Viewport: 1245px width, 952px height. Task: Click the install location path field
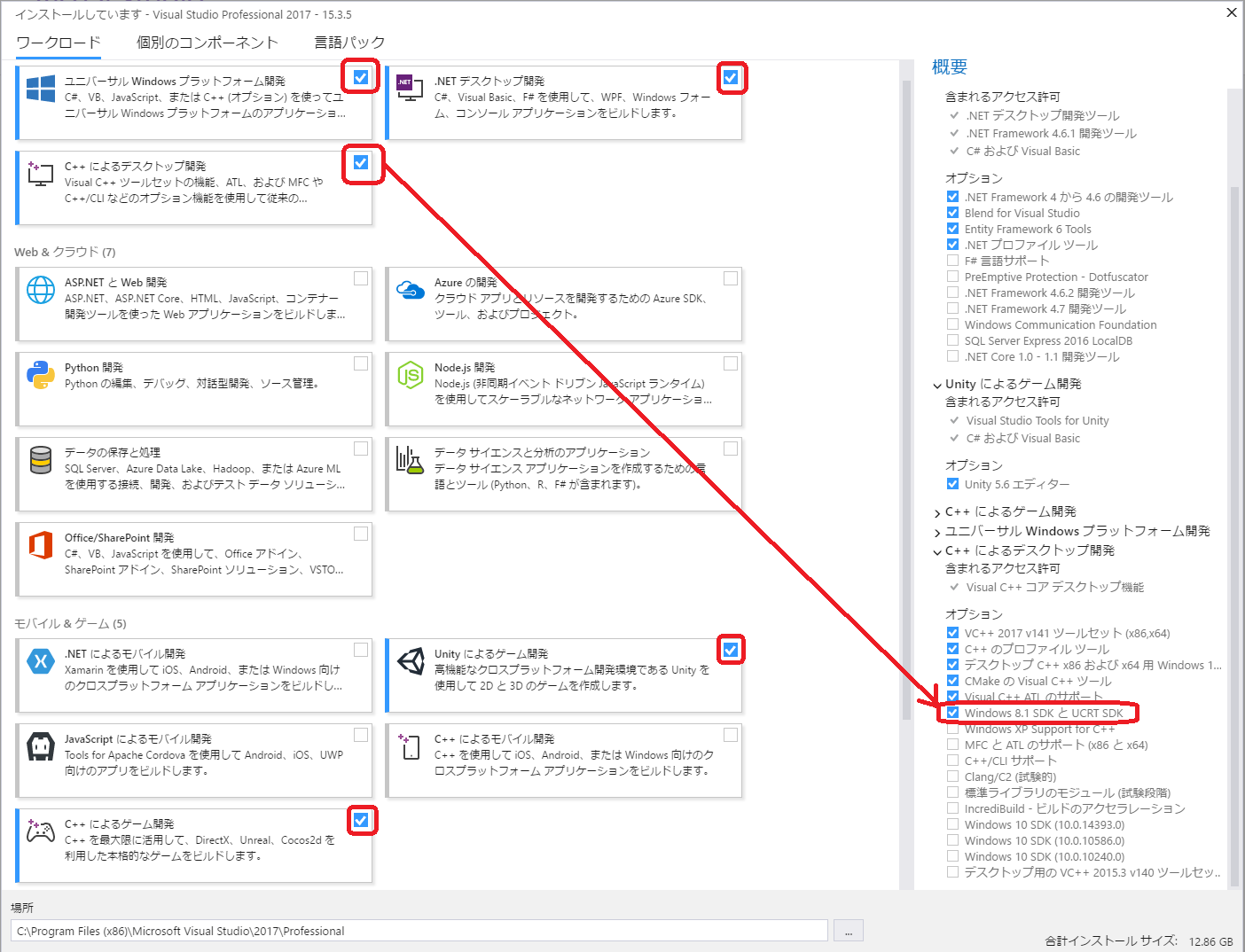(x=419, y=931)
